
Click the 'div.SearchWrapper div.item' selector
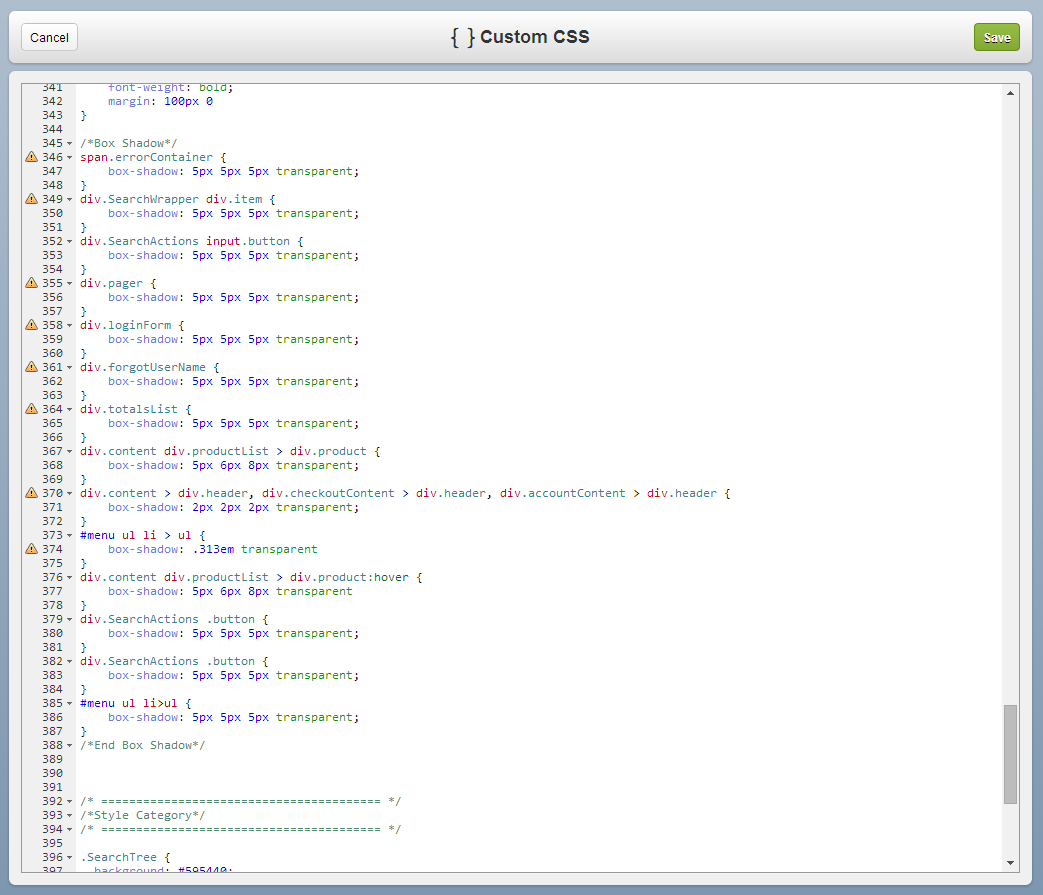171,199
